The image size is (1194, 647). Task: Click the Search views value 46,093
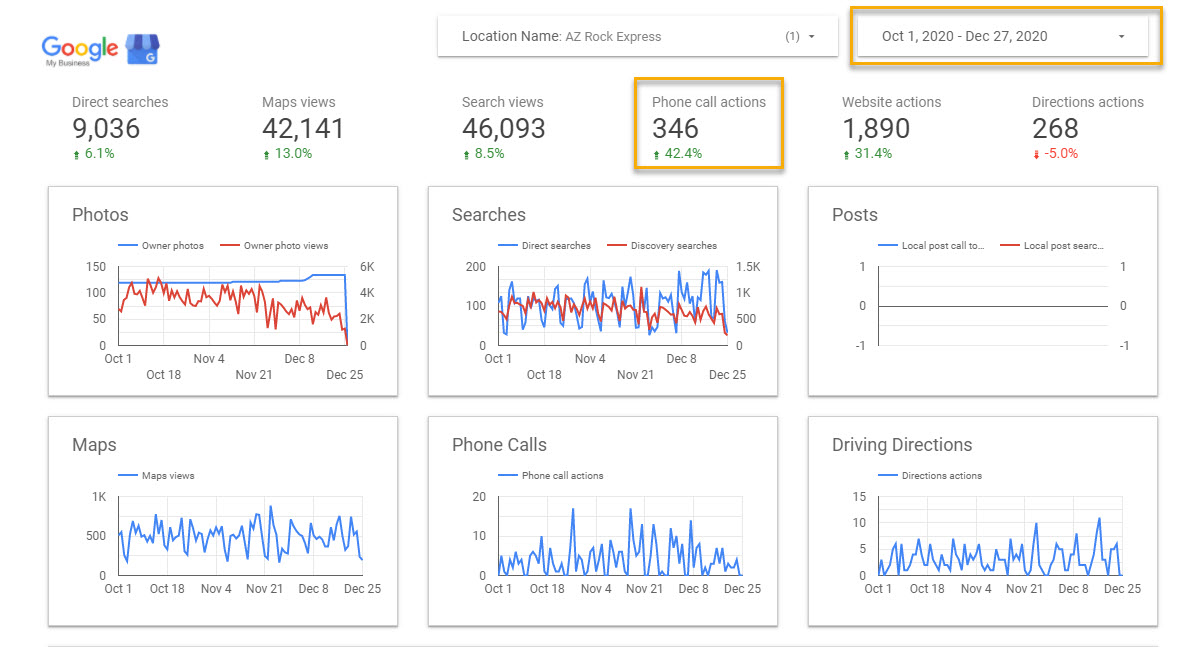pos(503,129)
